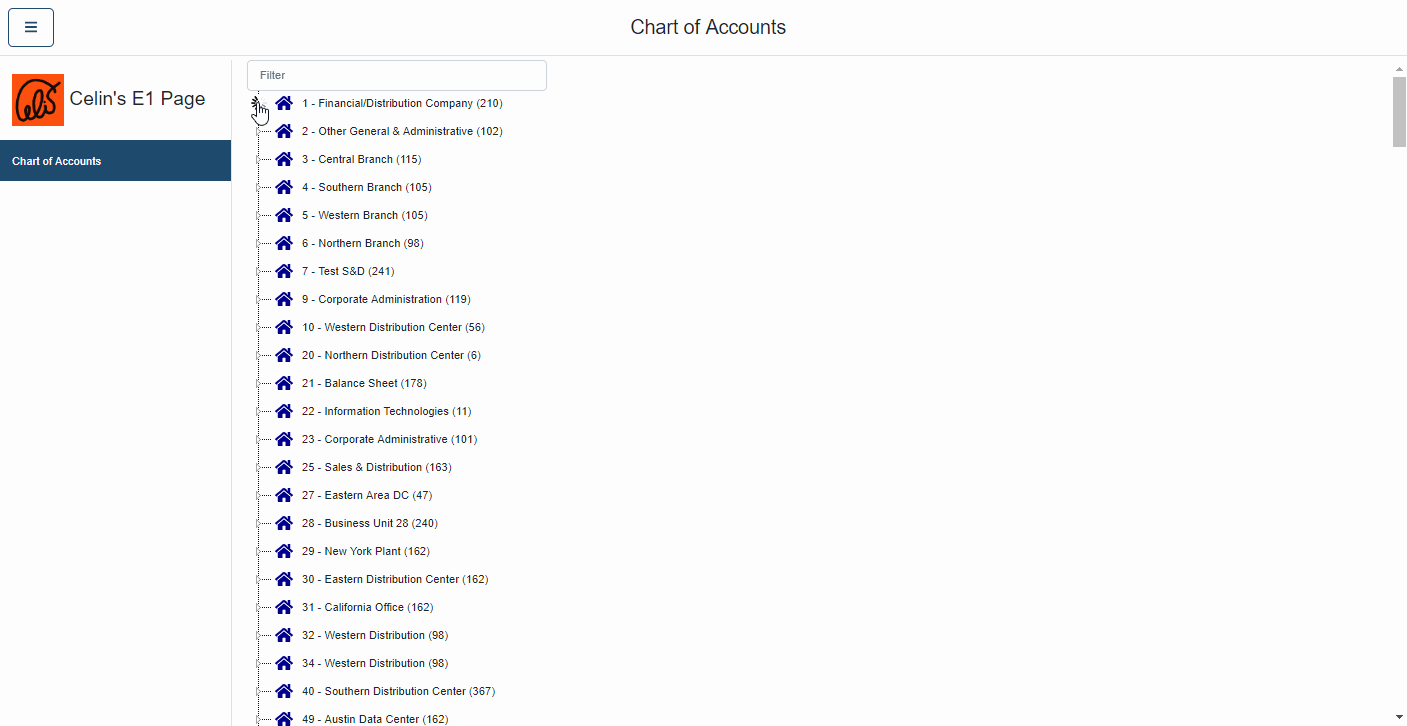1407x726 pixels.
Task: Click the house icon next to 28 - Business Unit 28
Action: click(284, 523)
